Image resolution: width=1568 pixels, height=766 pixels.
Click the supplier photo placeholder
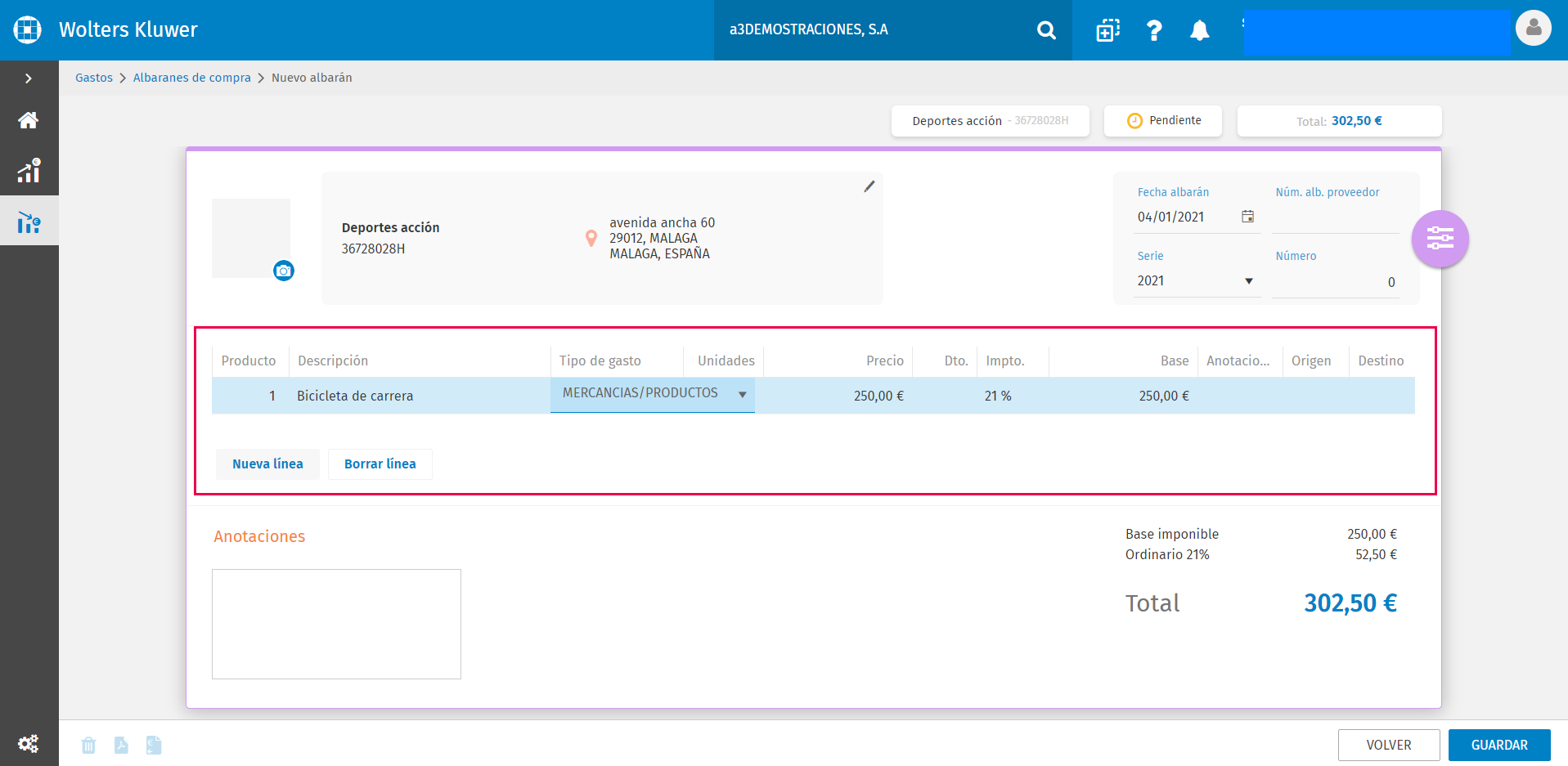tap(251, 238)
